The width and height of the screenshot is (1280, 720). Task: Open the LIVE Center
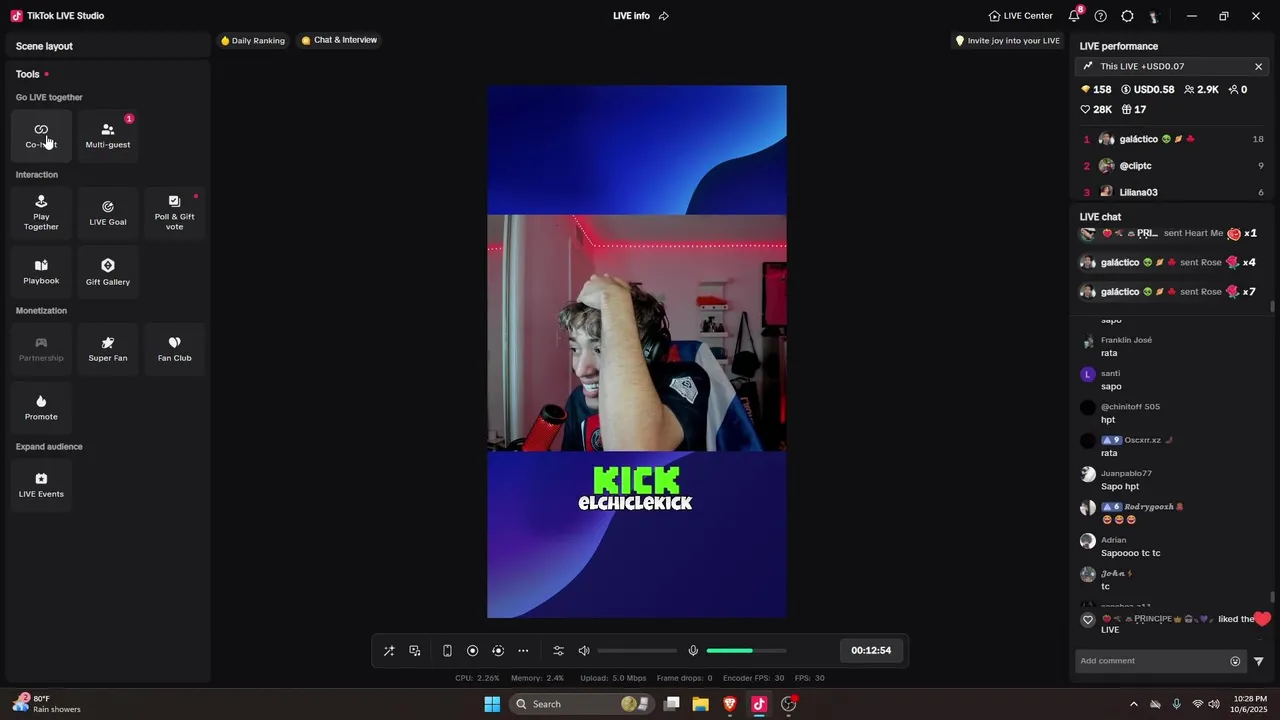(1020, 16)
